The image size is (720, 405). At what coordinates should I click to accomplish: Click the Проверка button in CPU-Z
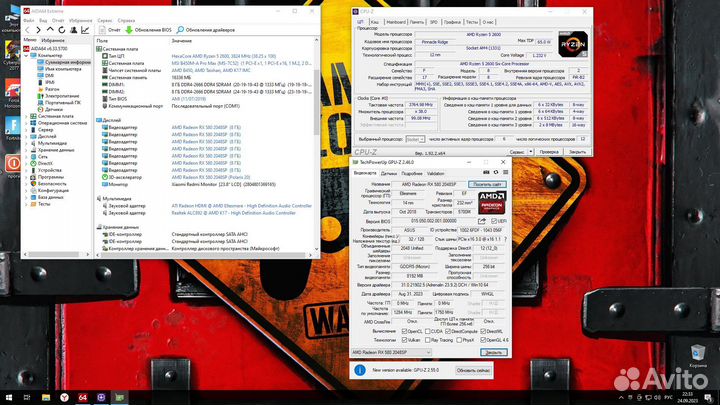pyautogui.click(x=549, y=152)
